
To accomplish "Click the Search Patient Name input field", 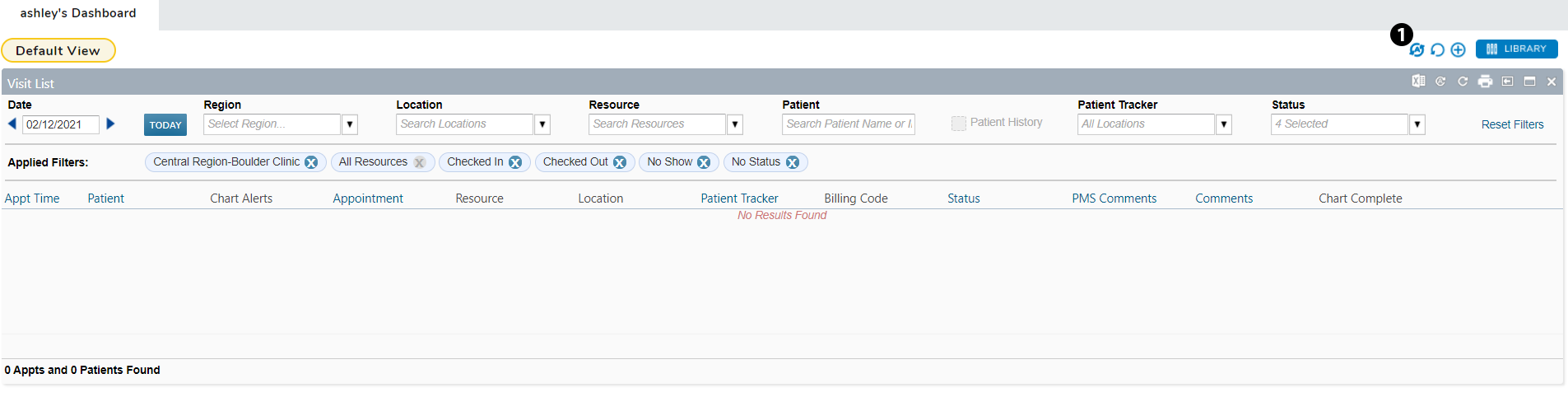I will (848, 124).
